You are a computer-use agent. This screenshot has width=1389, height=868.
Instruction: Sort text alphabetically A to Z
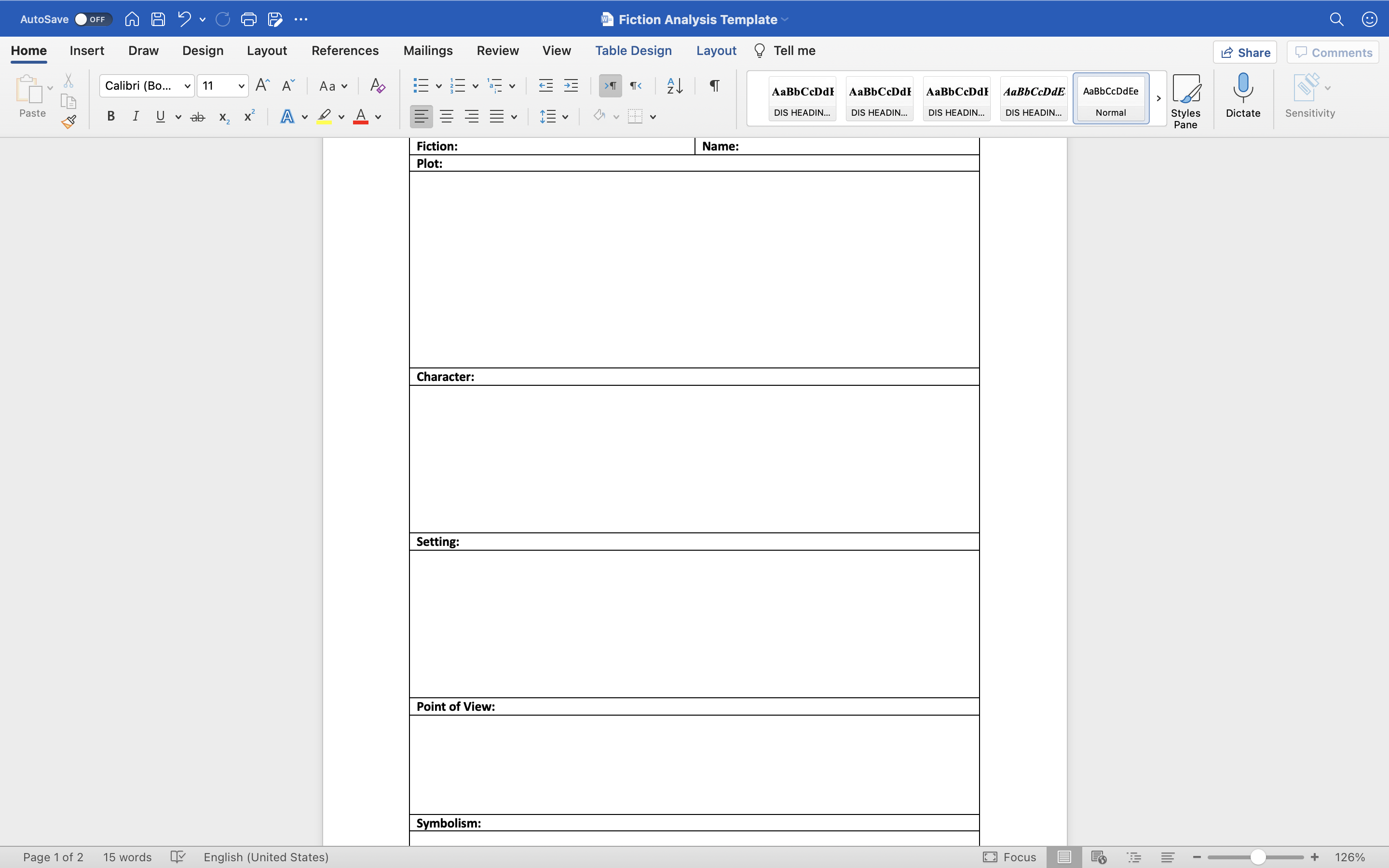pos(675,85)
